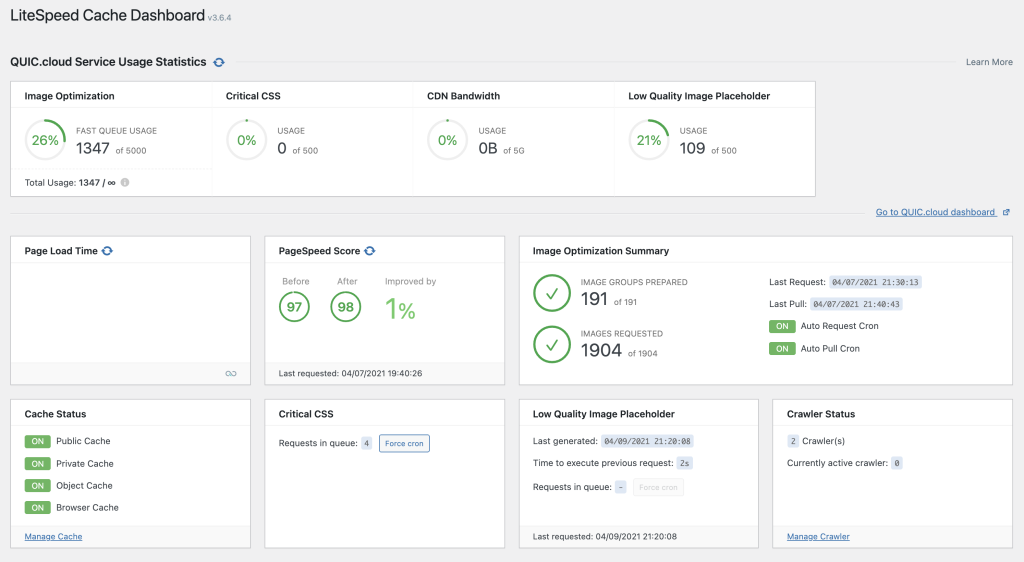The image size is (1024, 562).
Task: Click the Currently active crawler value 0
Action: [x=897, y=463]
